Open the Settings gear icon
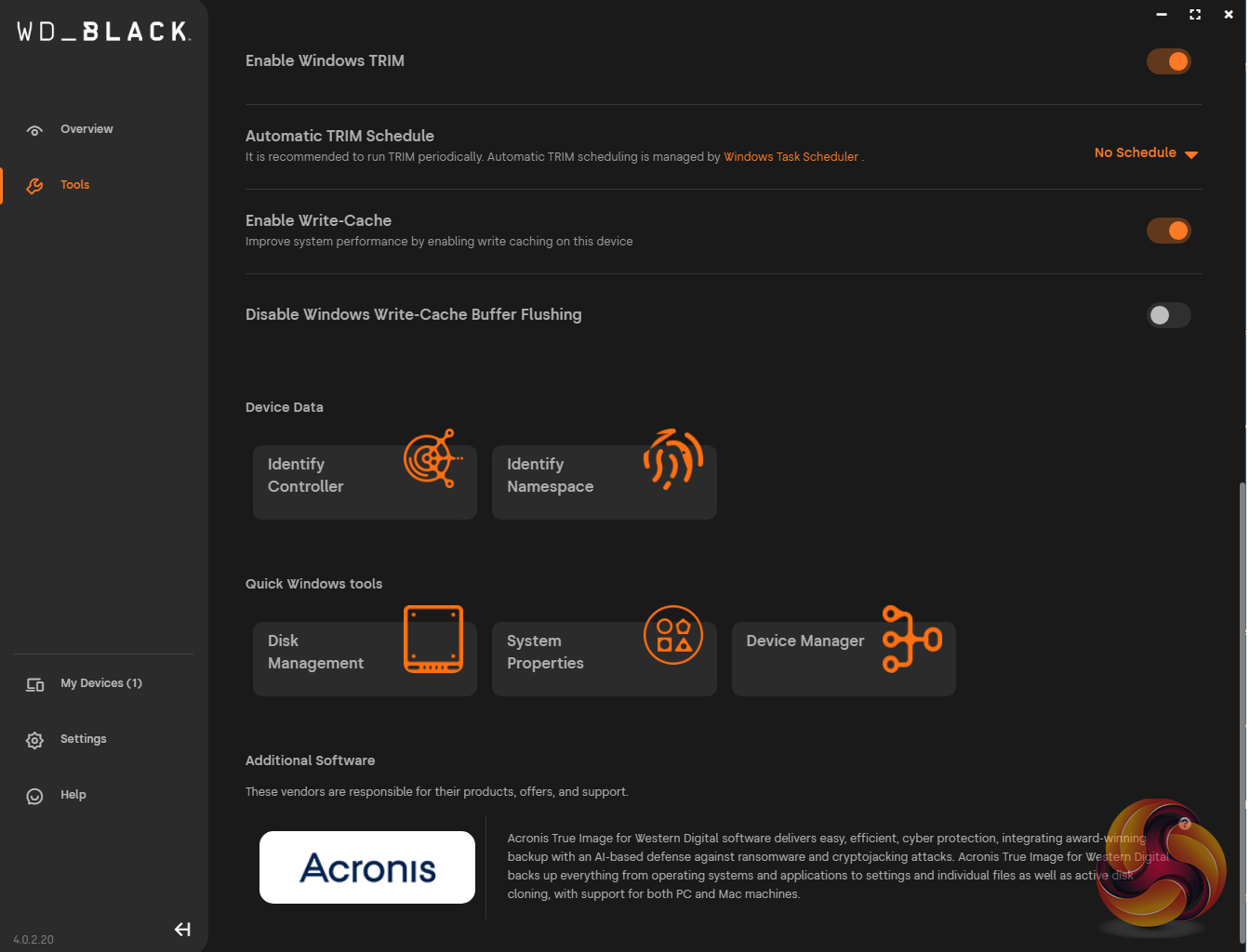The image size is (1250, 952). (34, 740)
